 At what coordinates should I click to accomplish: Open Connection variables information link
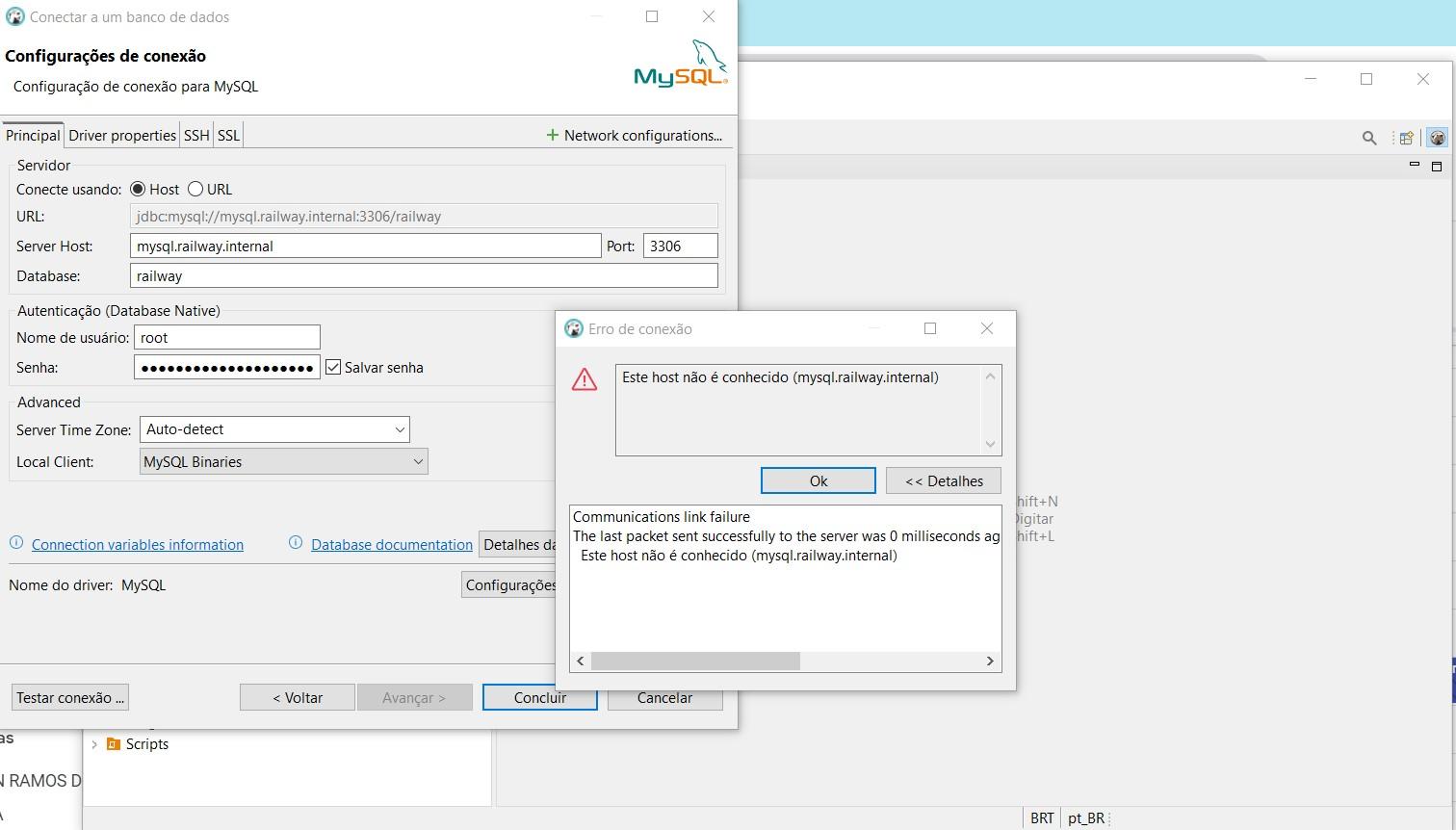pyautogui.click(x=138, y=544)
